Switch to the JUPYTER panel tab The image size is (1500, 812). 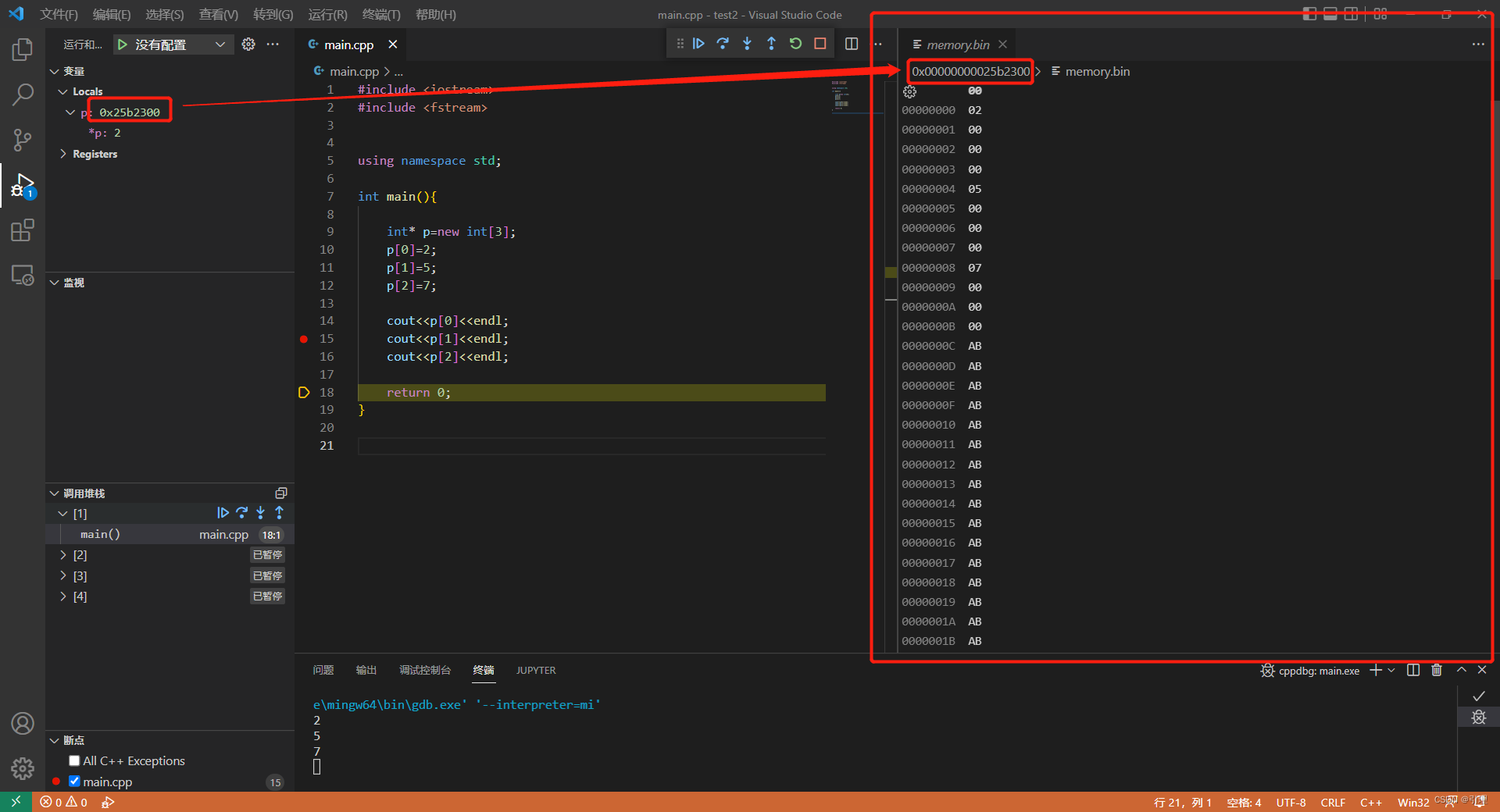click(x=536, y=670)
